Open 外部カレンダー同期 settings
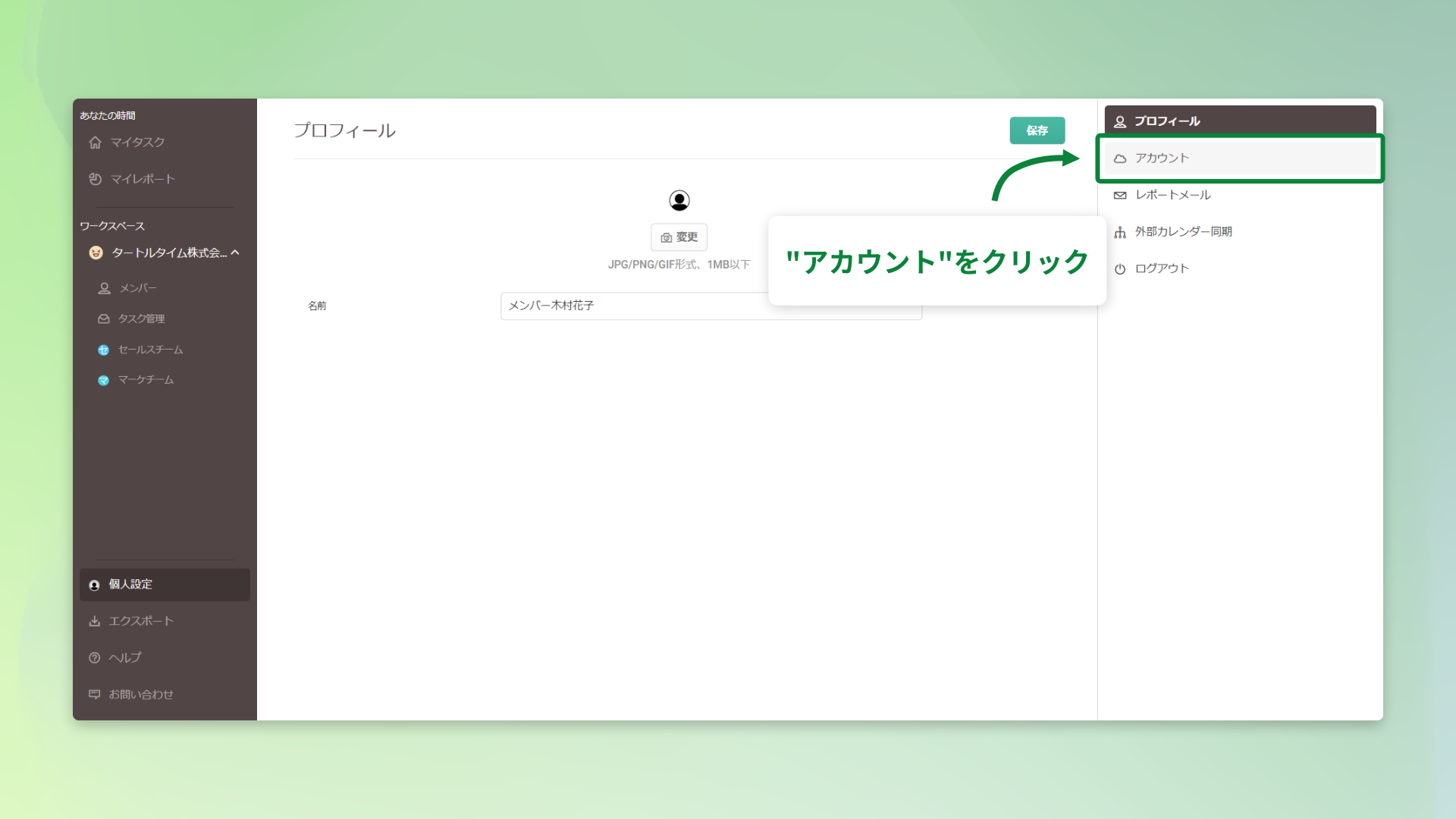Viewport: 1456px width, 819px height. click(x=1185, y=231)
